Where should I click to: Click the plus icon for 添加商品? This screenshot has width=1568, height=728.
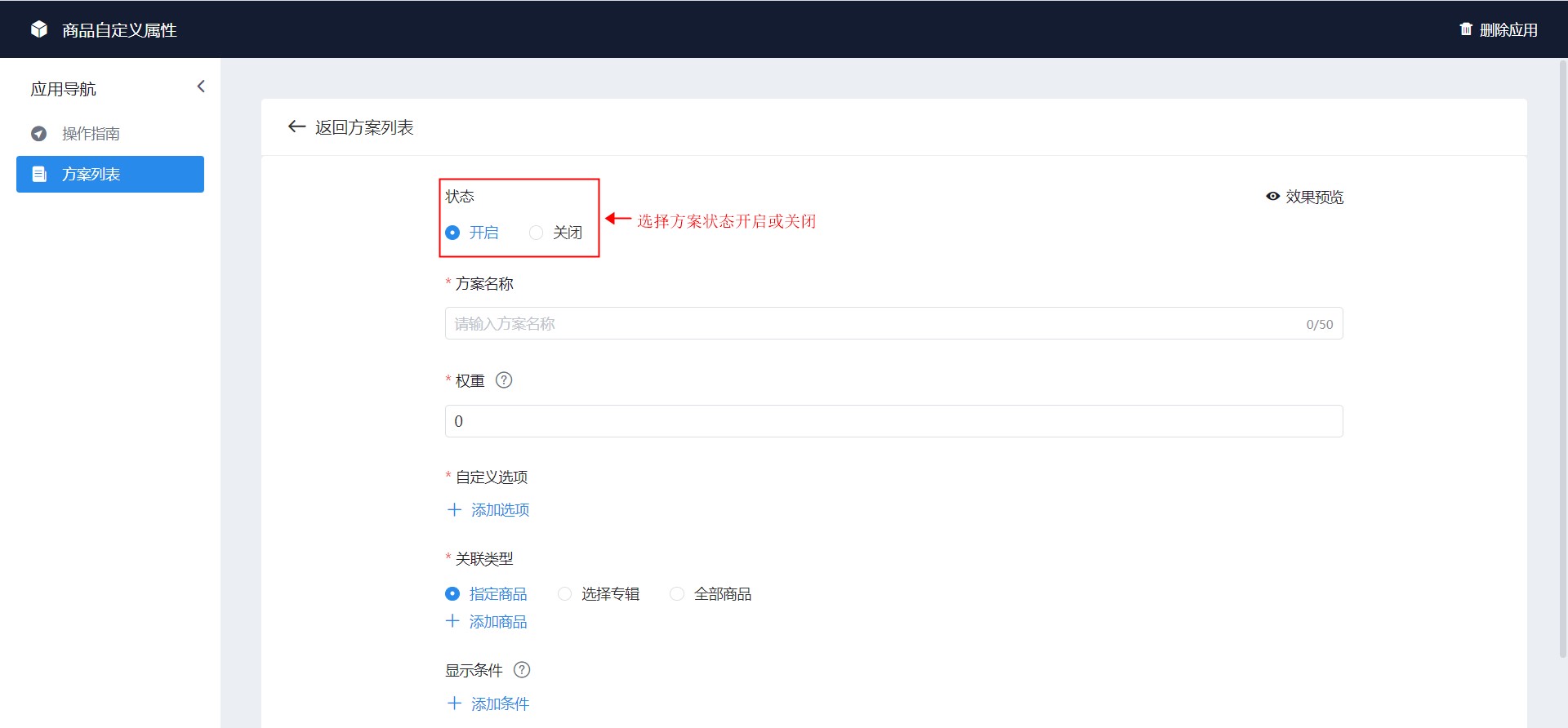click(x=452, y=621)
